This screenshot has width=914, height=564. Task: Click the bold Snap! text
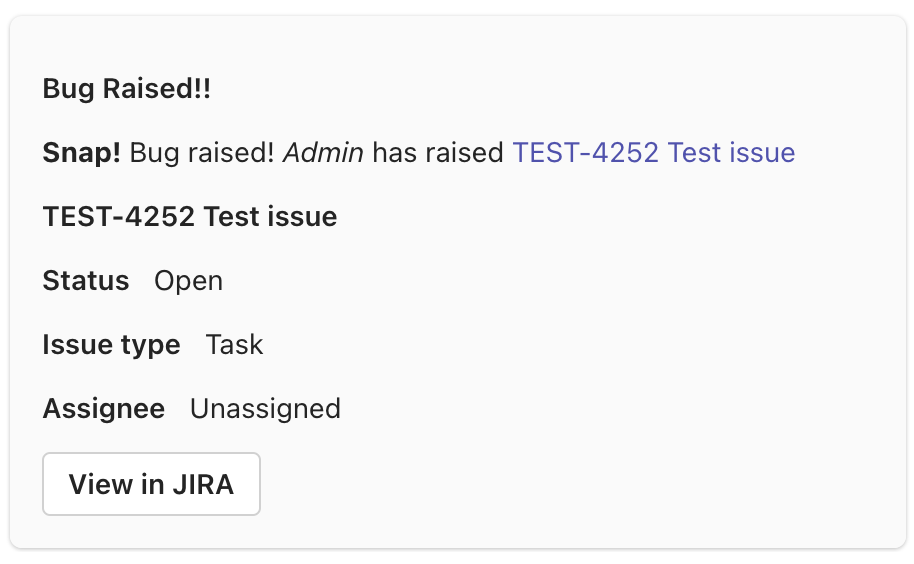[x=82, y=153]
